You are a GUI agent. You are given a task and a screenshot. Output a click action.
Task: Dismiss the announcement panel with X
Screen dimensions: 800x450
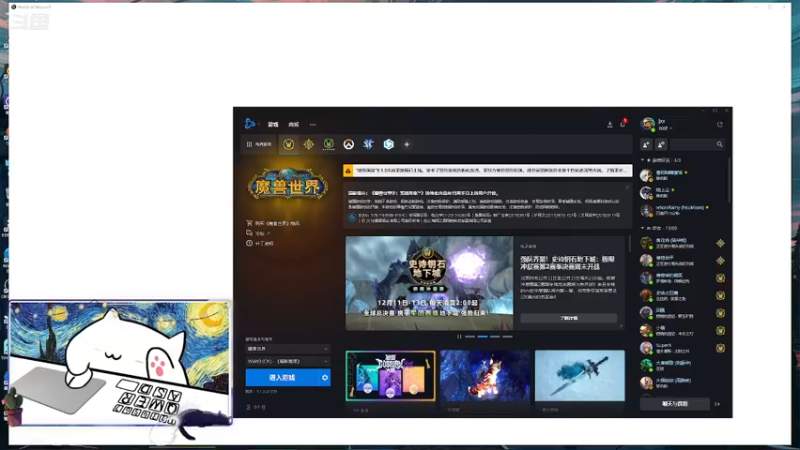pos(627,188)
